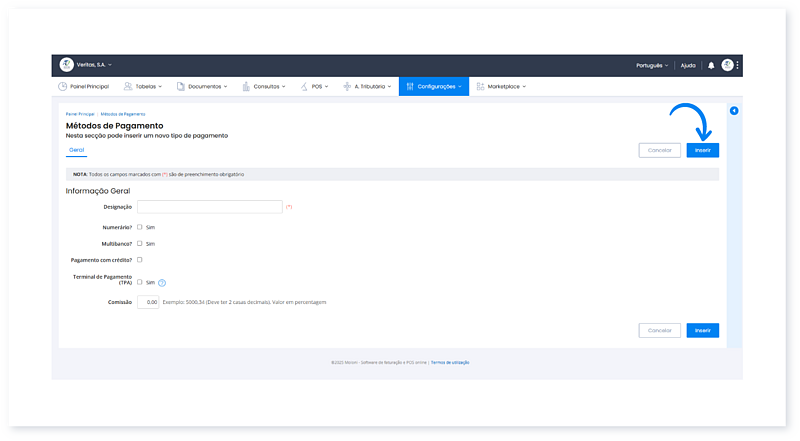
Task: Select the Geral tab
Action: [x=76, y=150]
